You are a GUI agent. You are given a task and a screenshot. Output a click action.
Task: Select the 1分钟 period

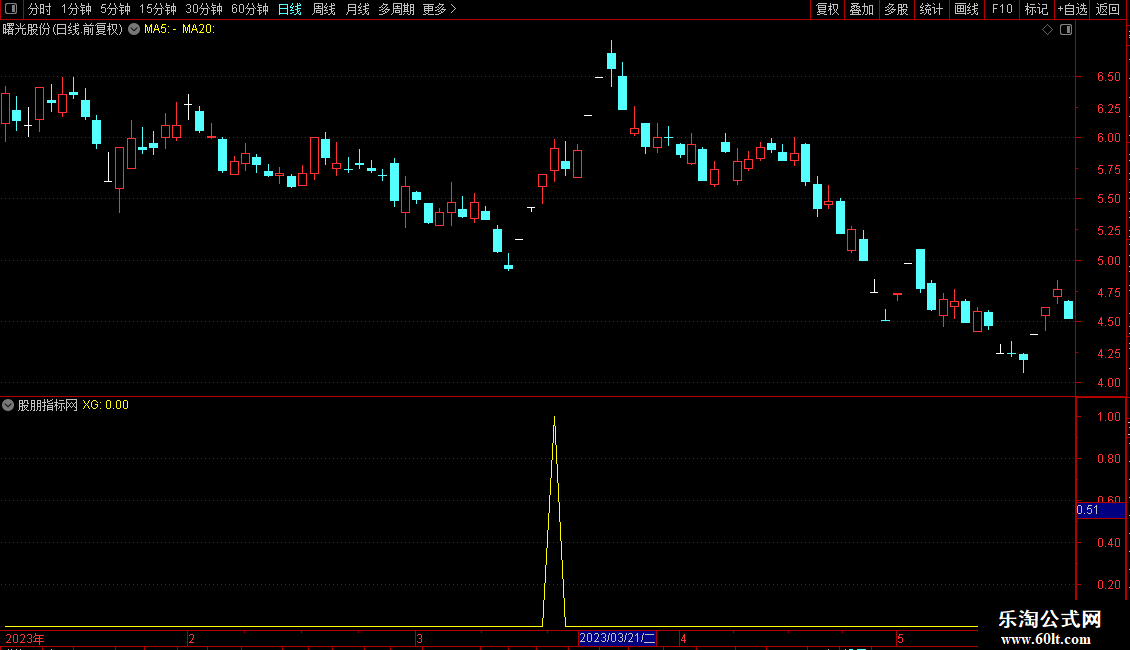coord(76,9)
